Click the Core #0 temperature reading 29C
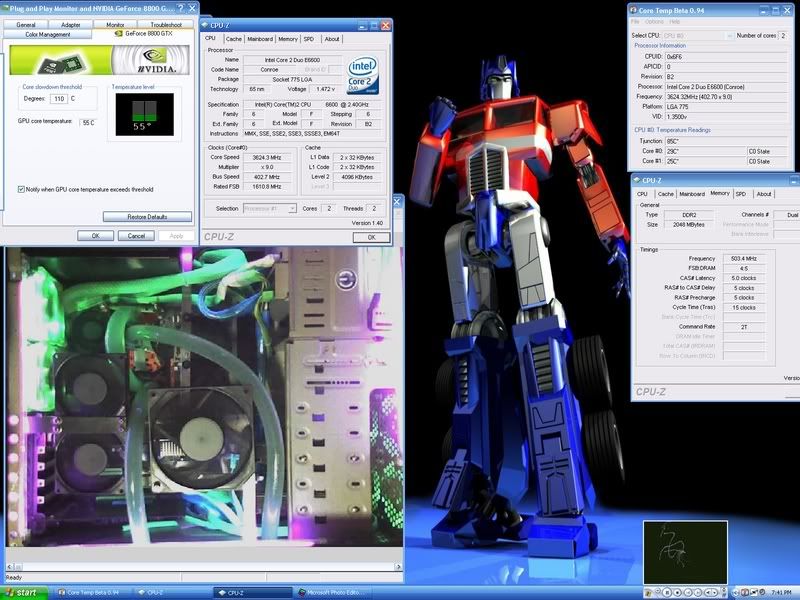The height and width of the screenshot is (600, 800). [705, 151]
